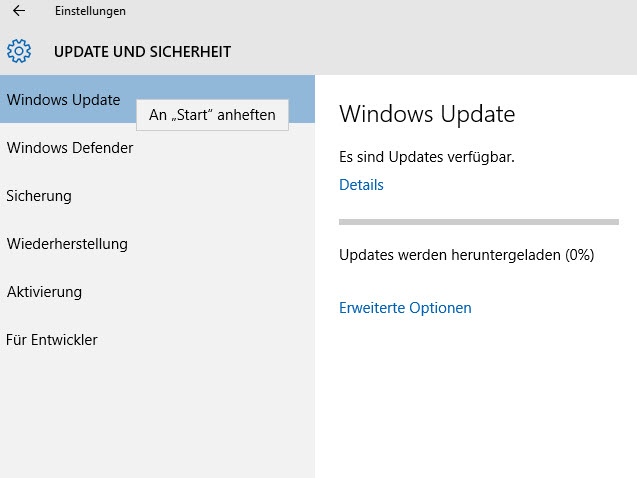
Task: Switch to Wiederherstellung settings
Action: (67, 244)
